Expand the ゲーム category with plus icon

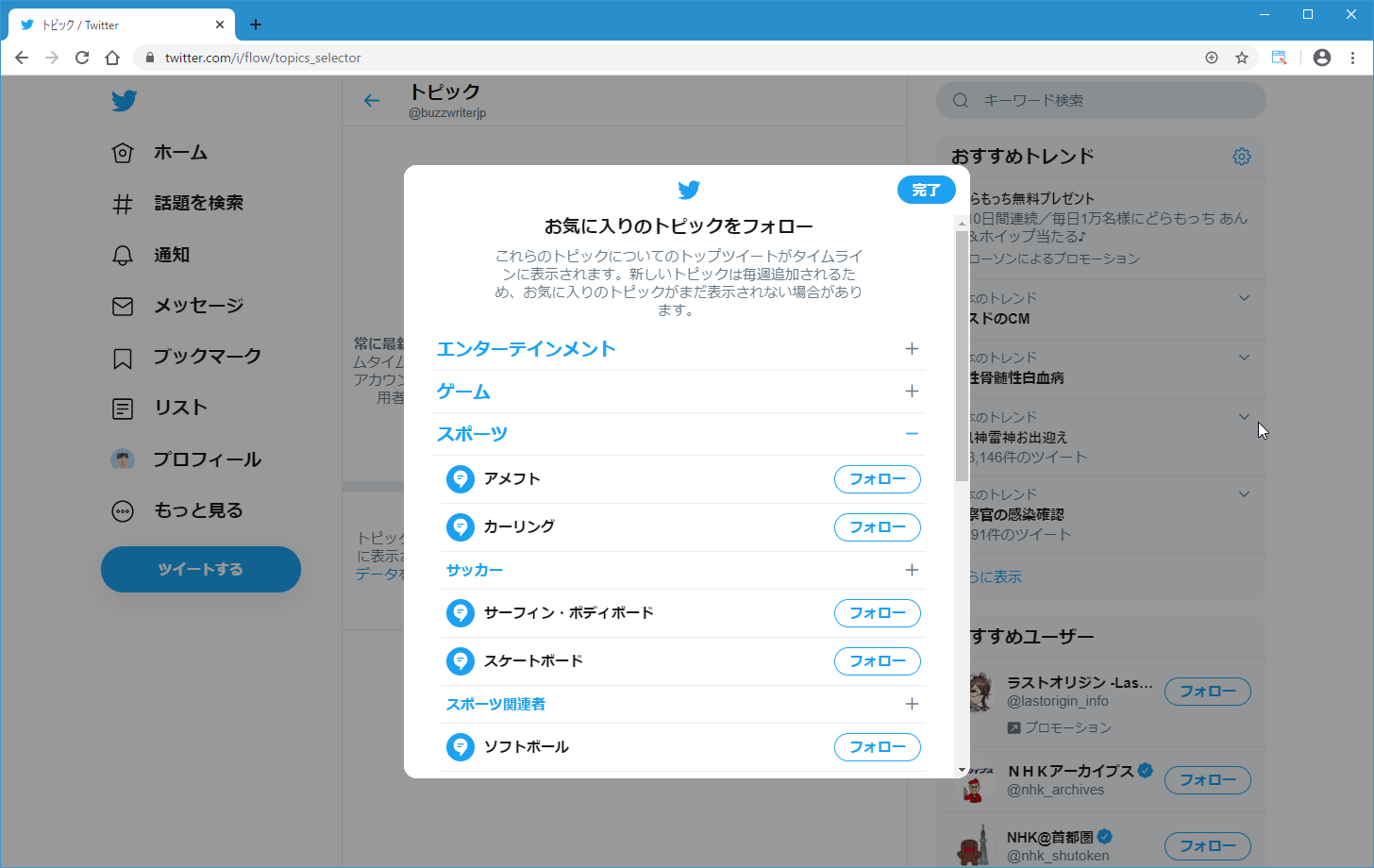[912, 391]
